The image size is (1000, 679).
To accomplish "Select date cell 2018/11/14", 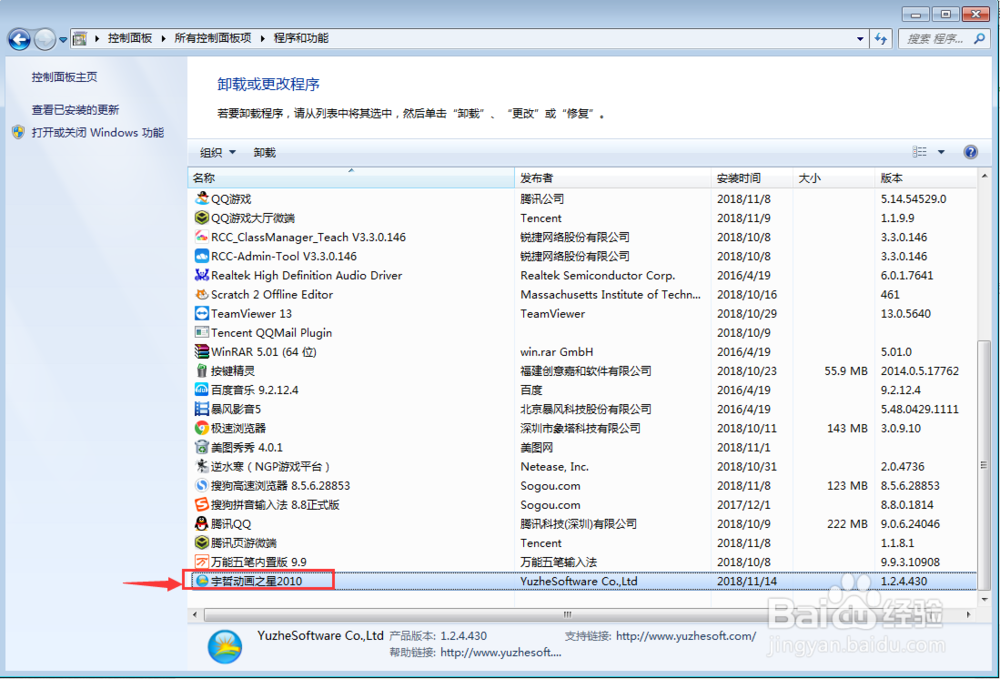I will (747, 581).
